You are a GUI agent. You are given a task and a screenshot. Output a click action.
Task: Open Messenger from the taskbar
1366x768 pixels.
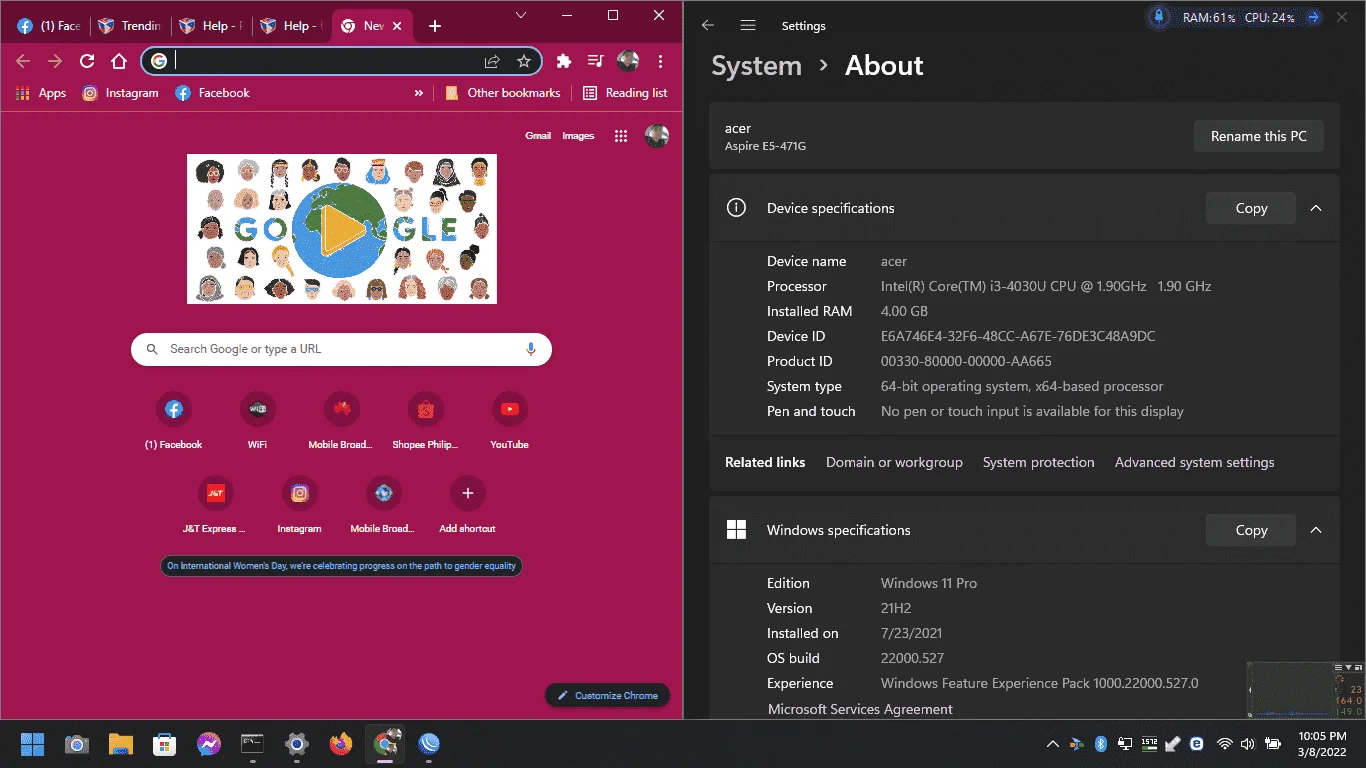click(209, 743)
